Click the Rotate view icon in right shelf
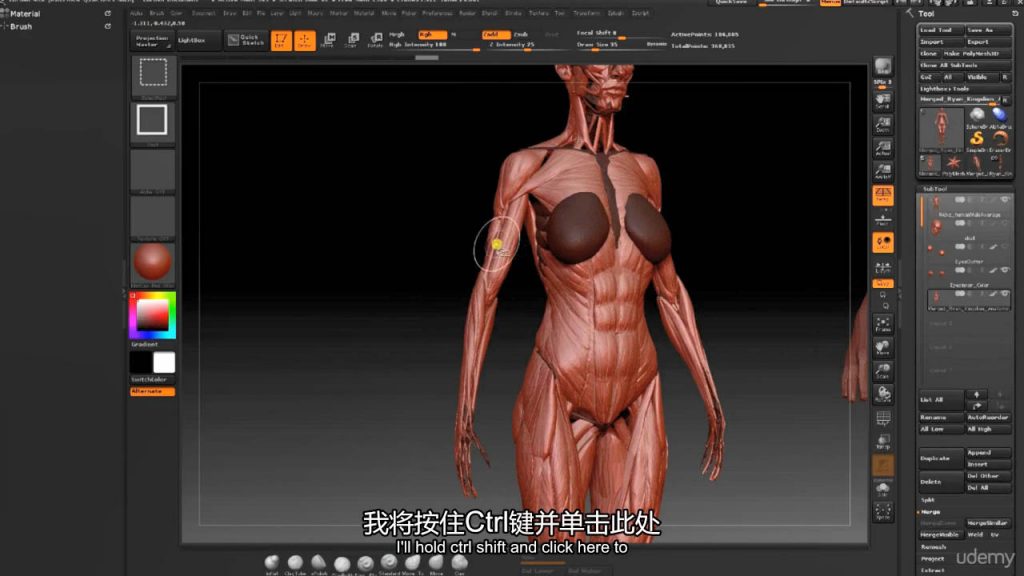This screenshot has height=576, width=1024. (883, 394)
